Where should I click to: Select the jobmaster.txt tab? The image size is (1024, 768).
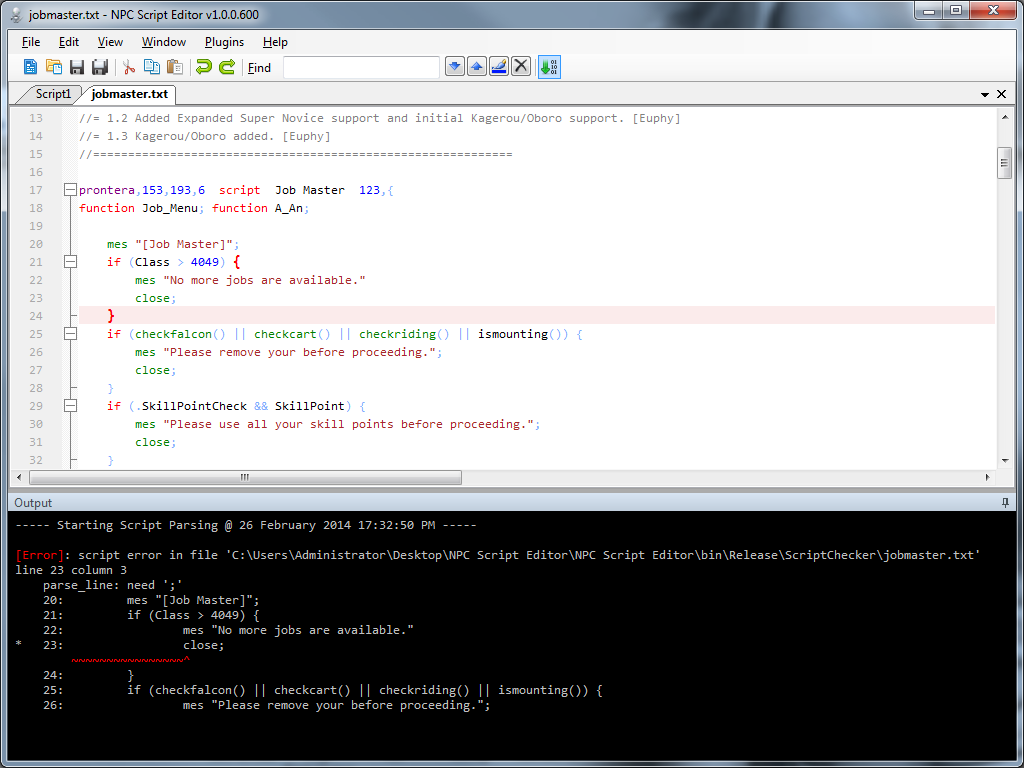(x=129, y=94)
